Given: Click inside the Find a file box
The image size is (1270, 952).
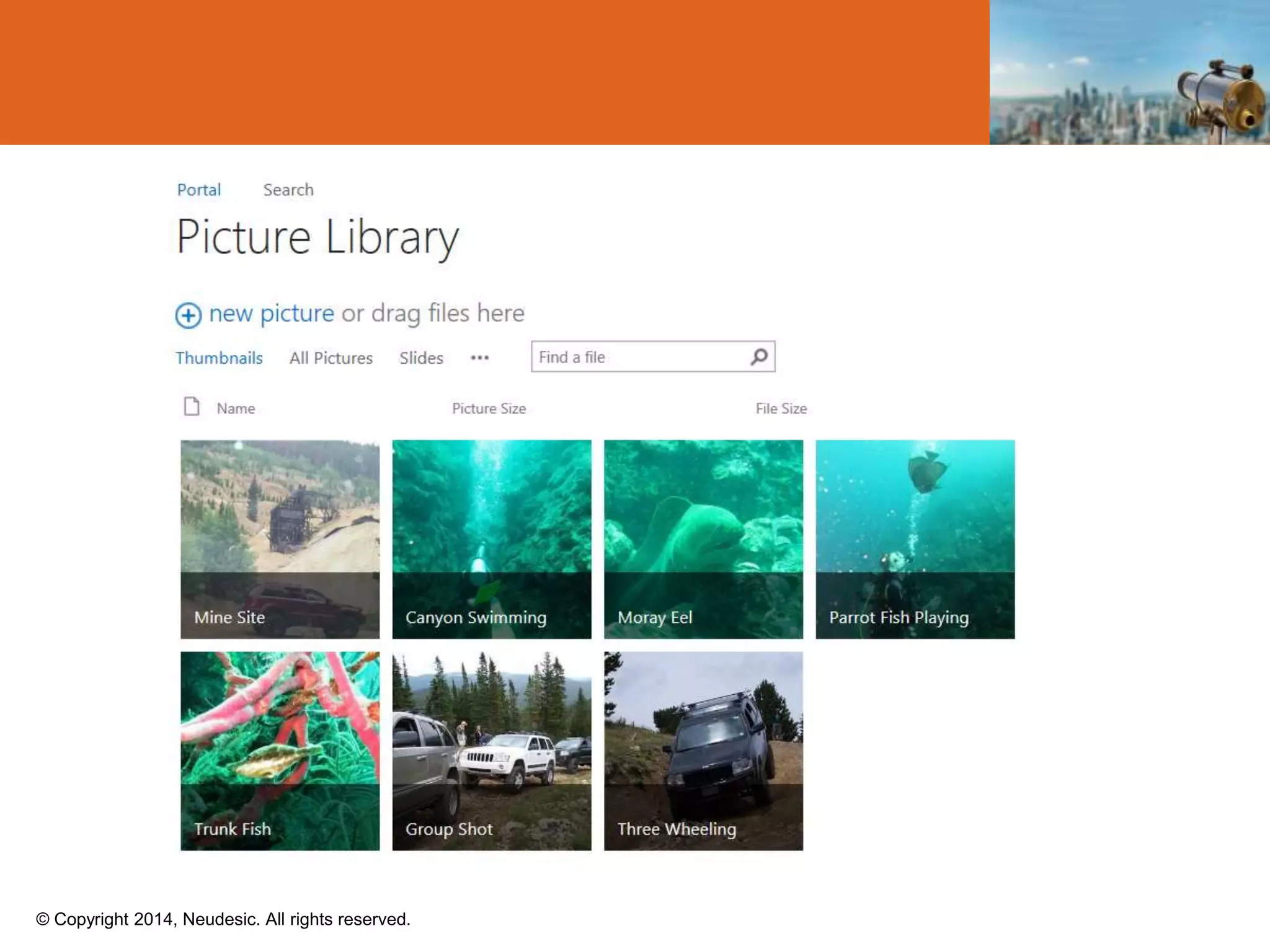Looking at the screenshot, I should click(639, 357).
